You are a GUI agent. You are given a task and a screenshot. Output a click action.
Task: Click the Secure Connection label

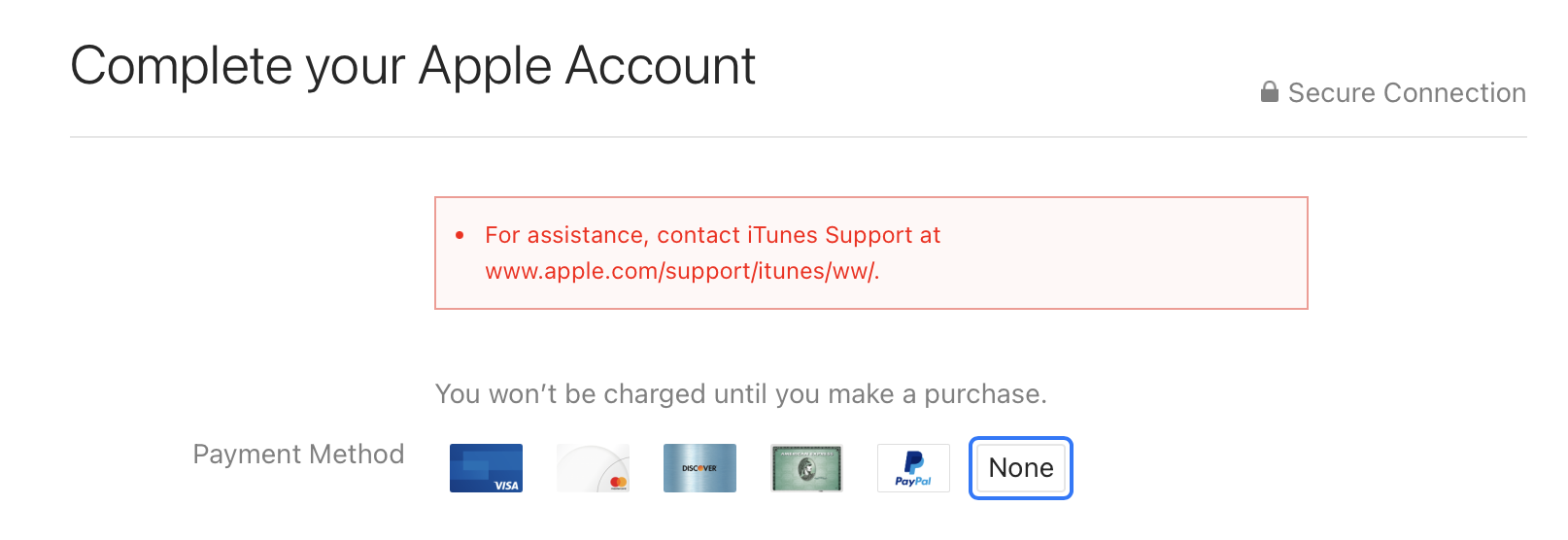(x=1407, y=93)
